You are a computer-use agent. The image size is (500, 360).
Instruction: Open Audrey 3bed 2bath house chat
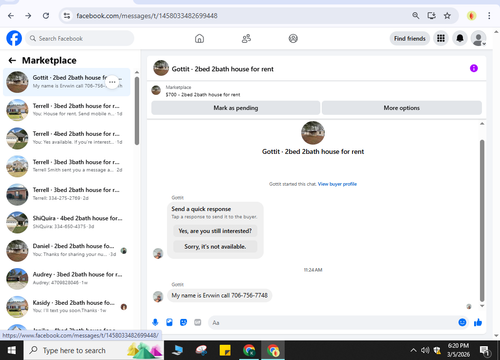click(x=67, y=278)
